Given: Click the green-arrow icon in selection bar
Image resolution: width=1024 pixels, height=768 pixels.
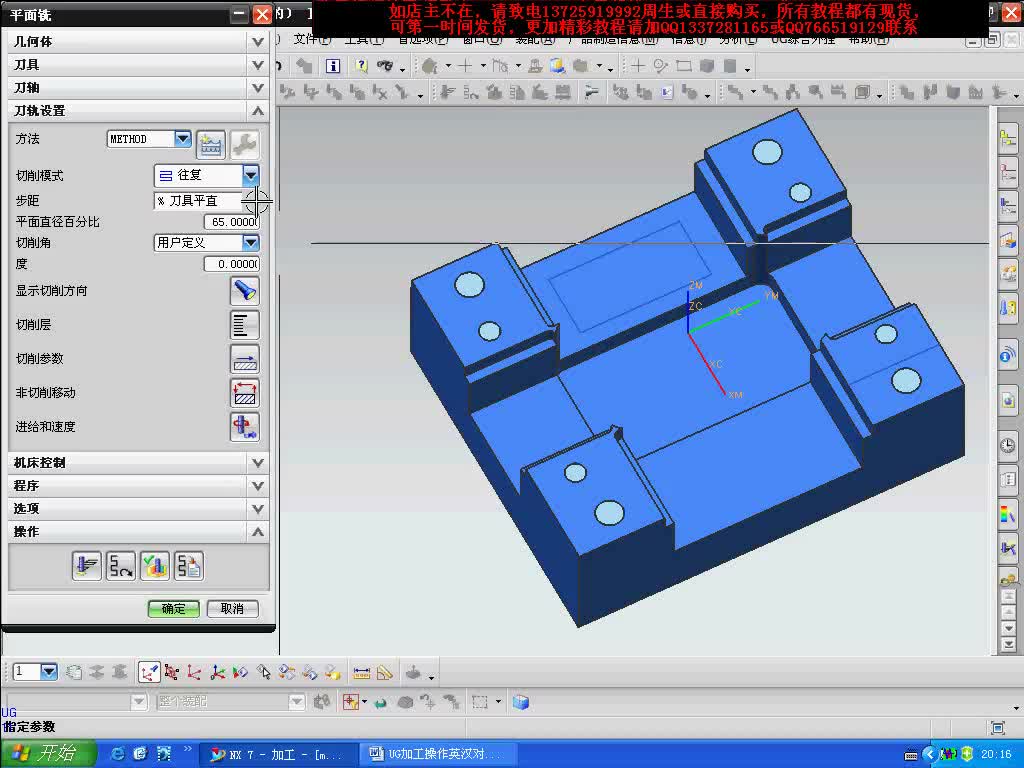Looking at the screenshot, I should point(381,703).
